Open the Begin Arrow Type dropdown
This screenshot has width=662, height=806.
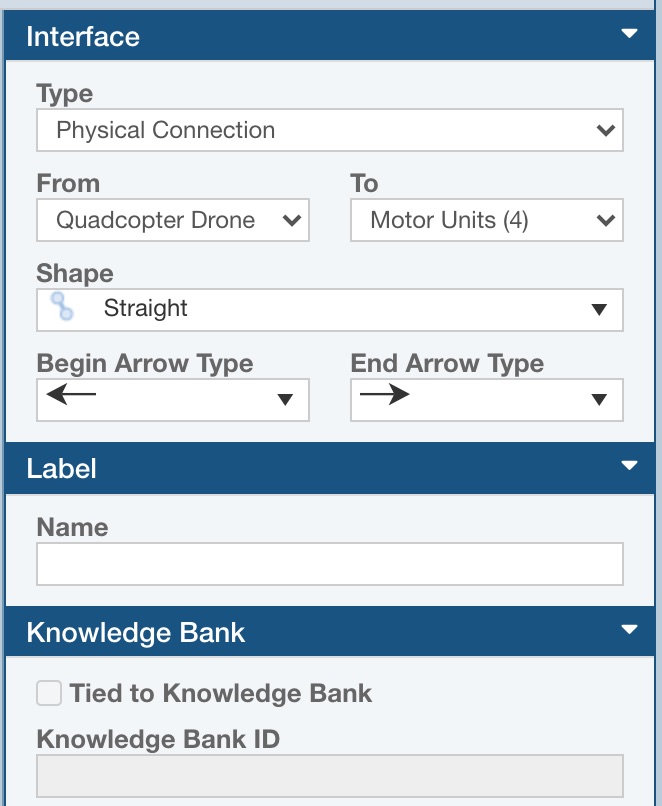pyautogui.click(x=173, y=399)
